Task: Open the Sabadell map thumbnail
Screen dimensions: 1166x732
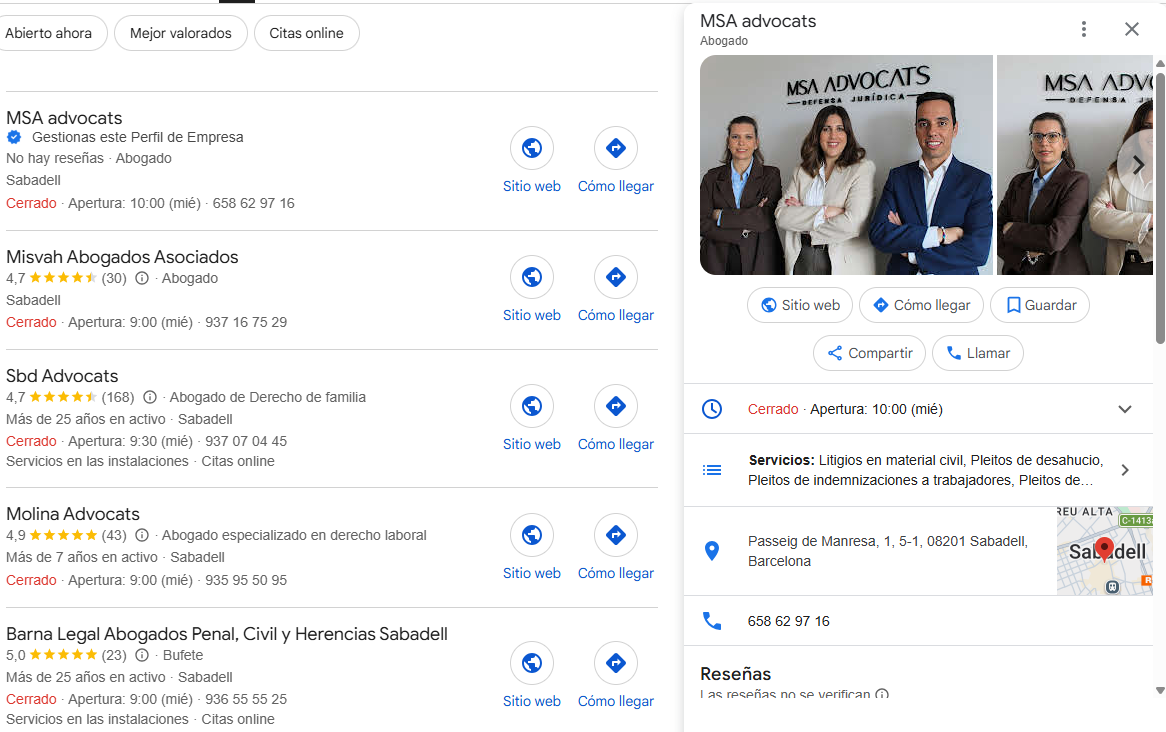Action: (1105, 551)
